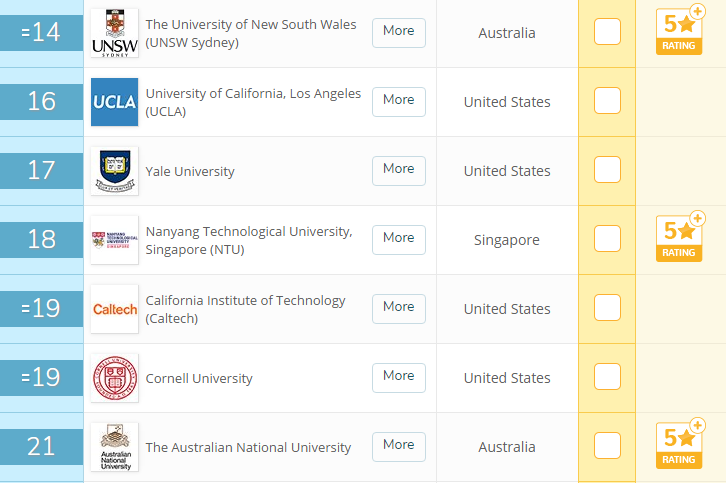
Task: Click the Caltech logo icon
Action: click(114, 309)
